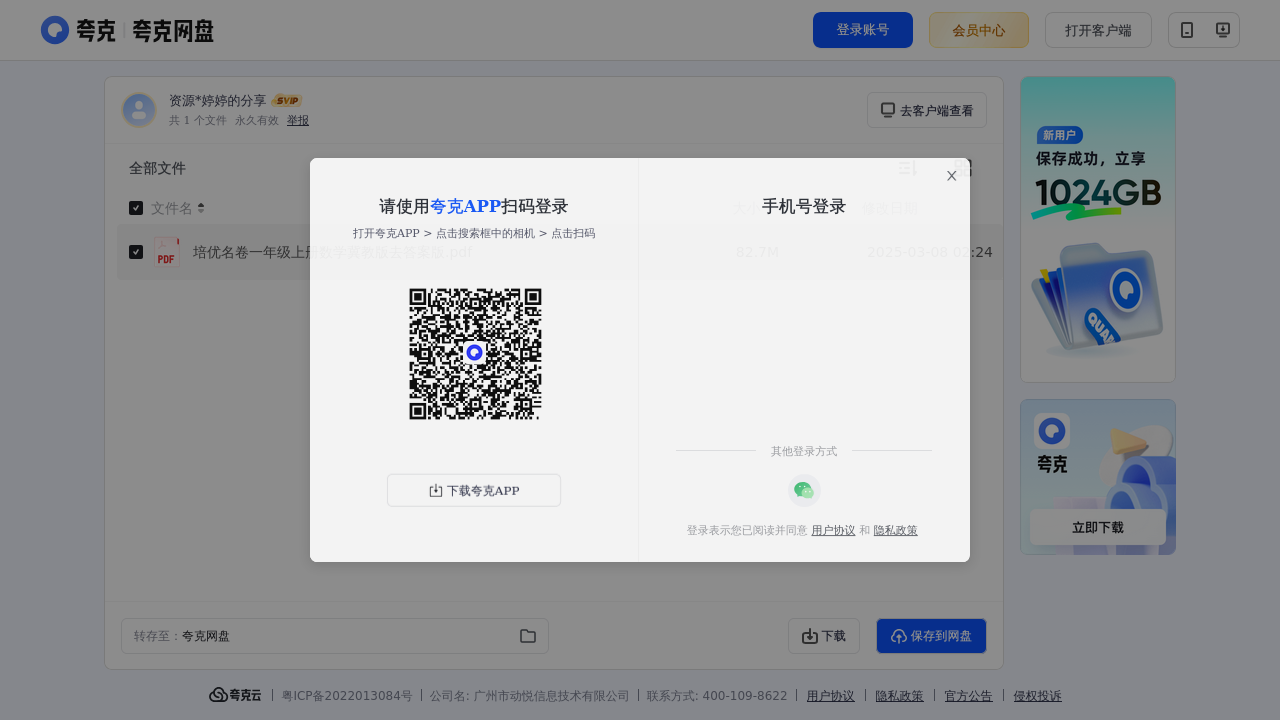Open 用户协议 link in login dialog

click(x=833, y=530)
